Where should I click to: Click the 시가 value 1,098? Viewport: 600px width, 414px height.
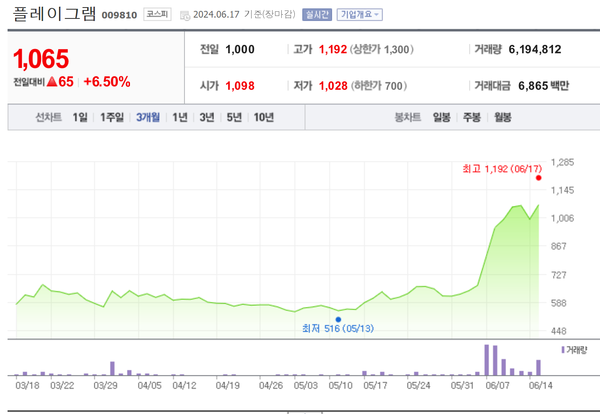tap(240, 86)
